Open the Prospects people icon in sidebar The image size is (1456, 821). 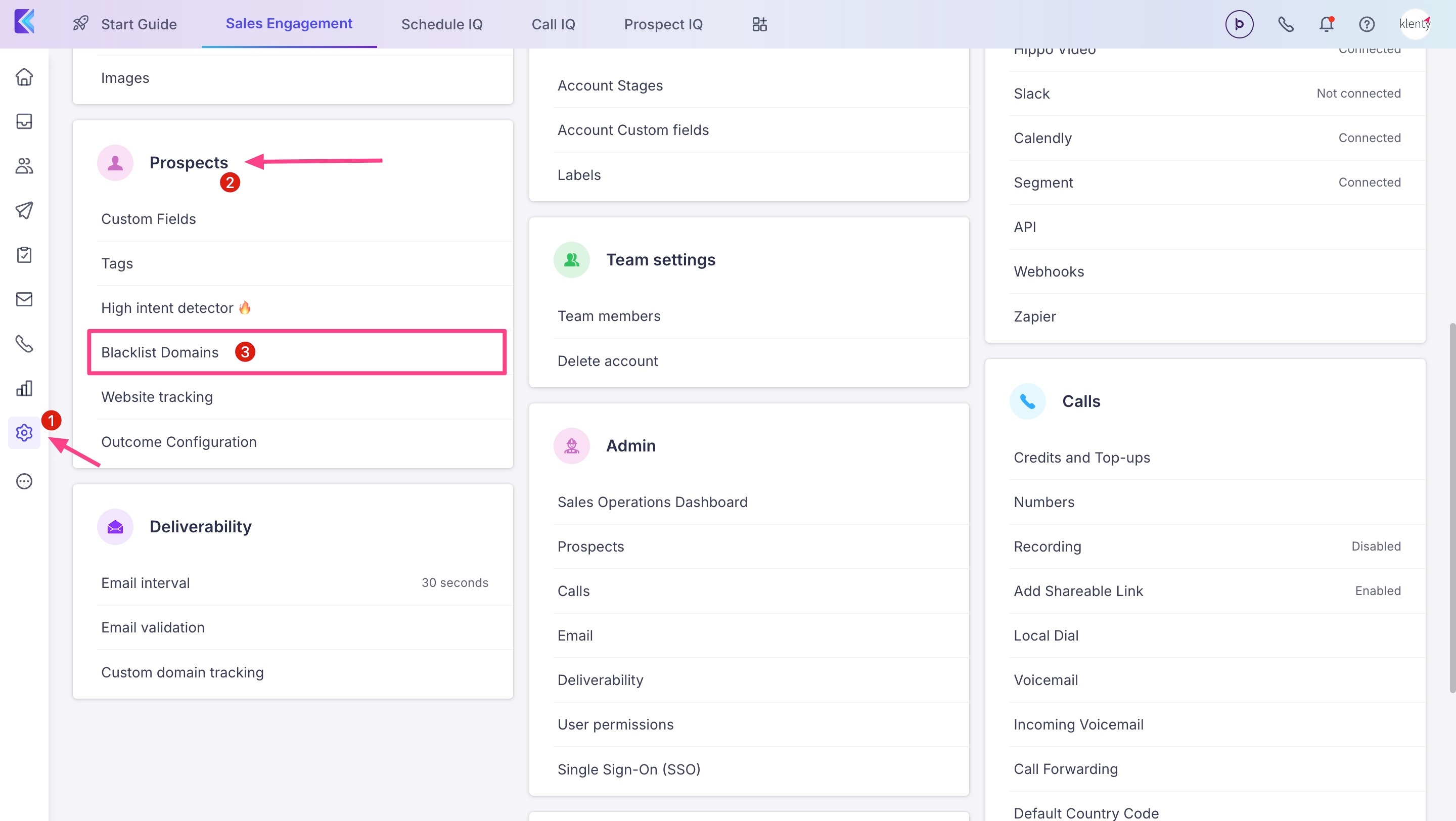point(24,166)
